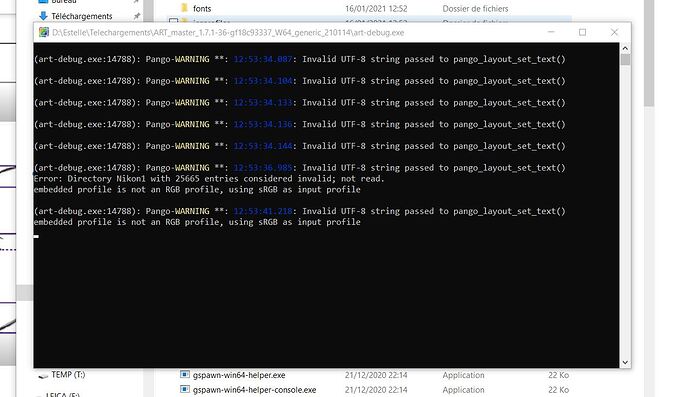Click the console scrollbar thumb
Screen dimensions: 690x397
tap(625, 60)
